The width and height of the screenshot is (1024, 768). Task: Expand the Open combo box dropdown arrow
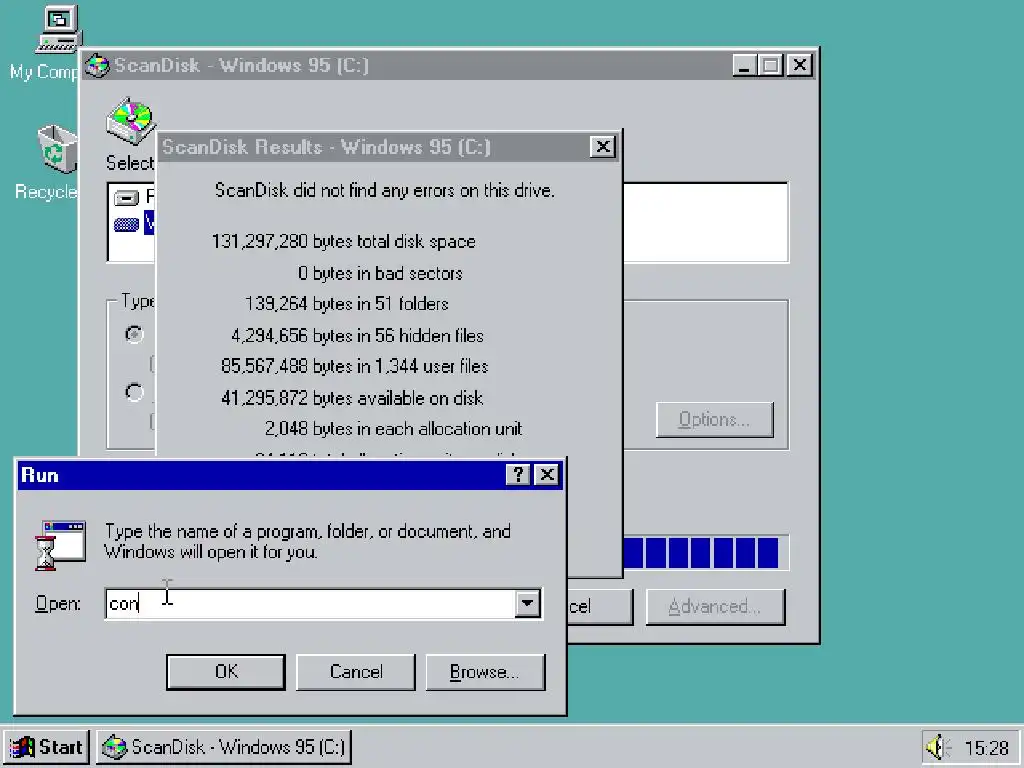pos(528,603)
